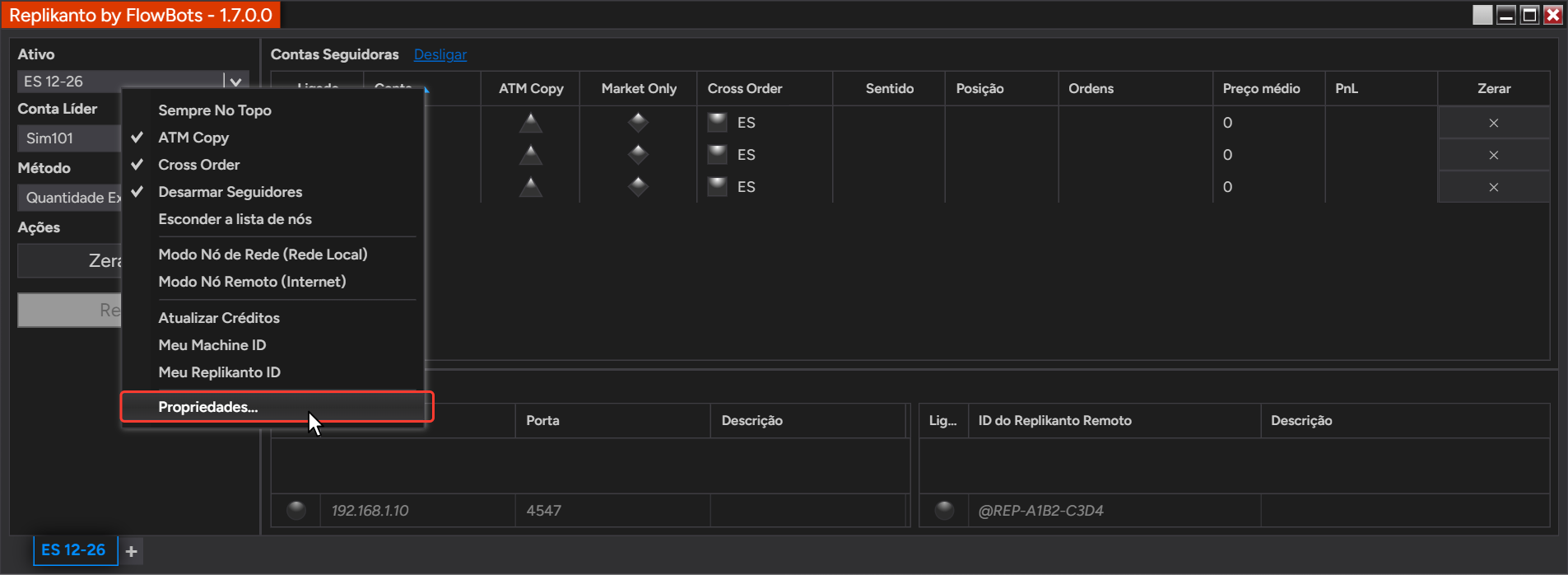Screen dimensions: 1568x575
Task: Click the Sentido column header
Action: (x=890, y=88)
